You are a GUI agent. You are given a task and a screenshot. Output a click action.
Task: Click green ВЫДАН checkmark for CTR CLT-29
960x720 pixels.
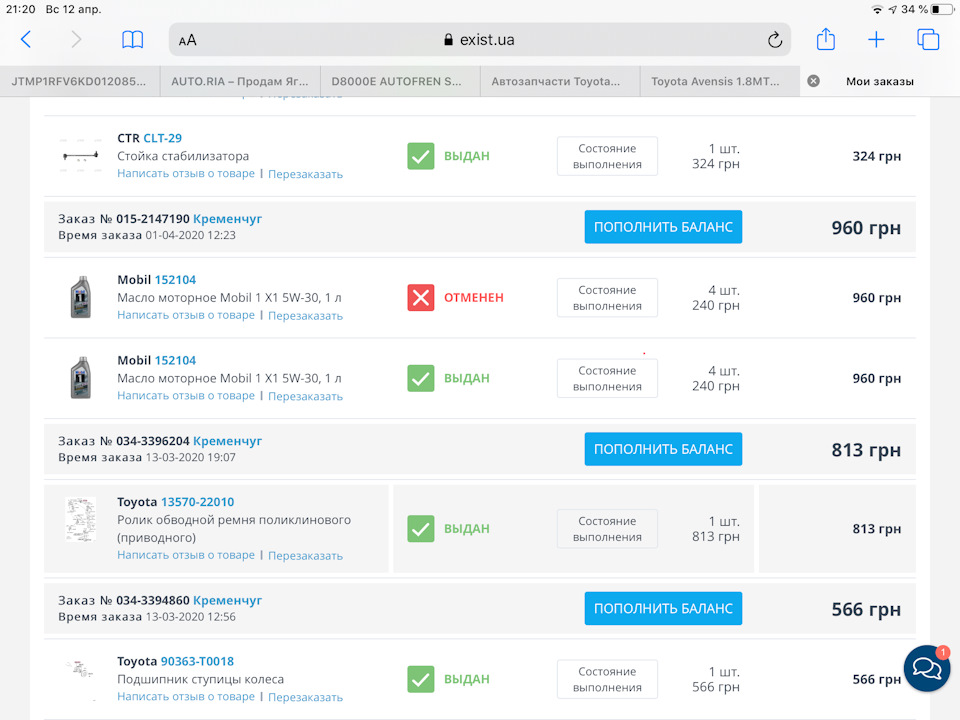421,156
